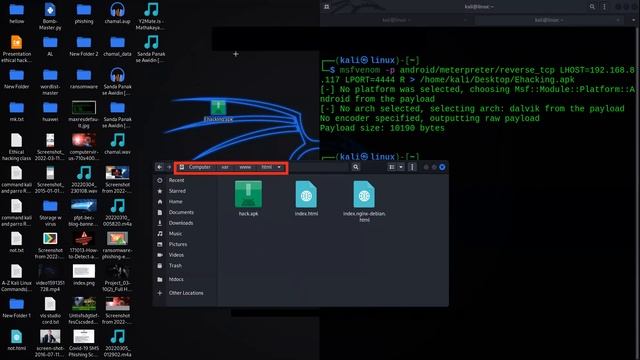Select the huawei desktop folder
640x360 pixels.
point(50,111)
